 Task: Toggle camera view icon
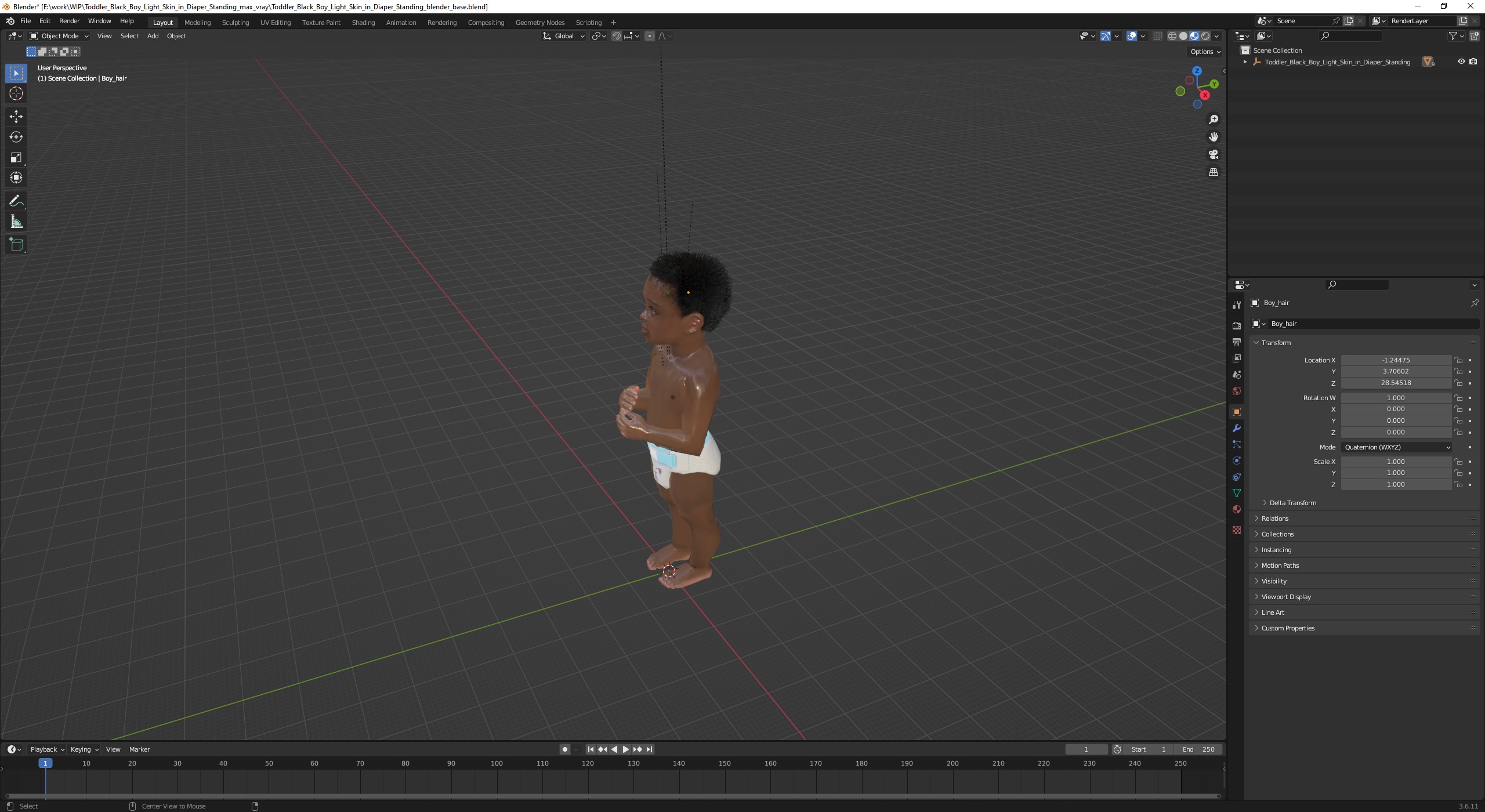[1213, 154]
